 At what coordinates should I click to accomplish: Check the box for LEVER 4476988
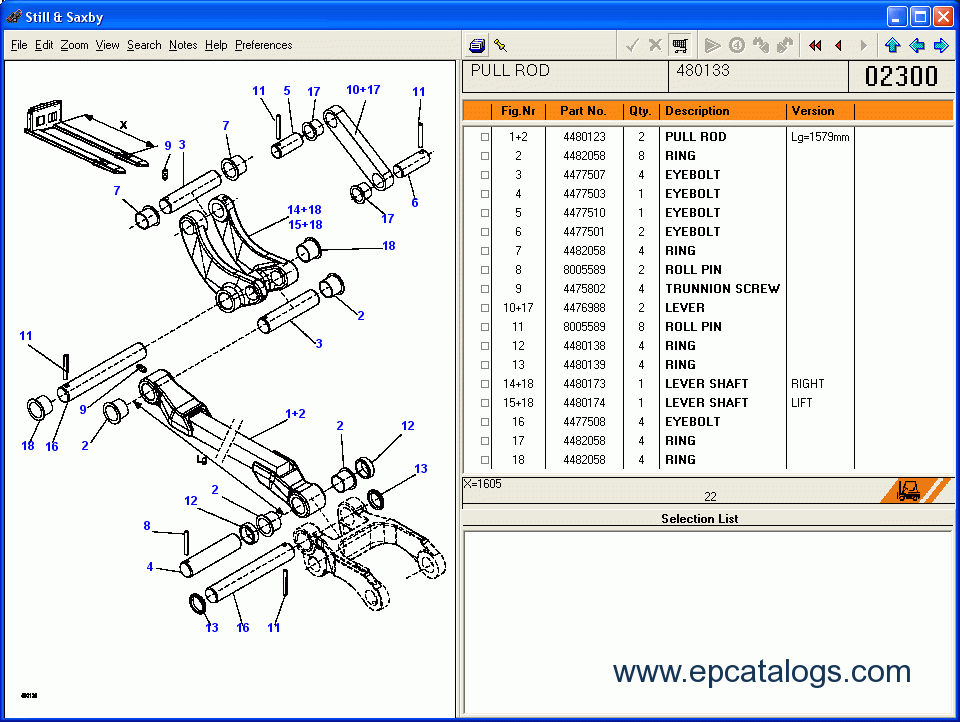pyautogui.click(x=485, y=308)
